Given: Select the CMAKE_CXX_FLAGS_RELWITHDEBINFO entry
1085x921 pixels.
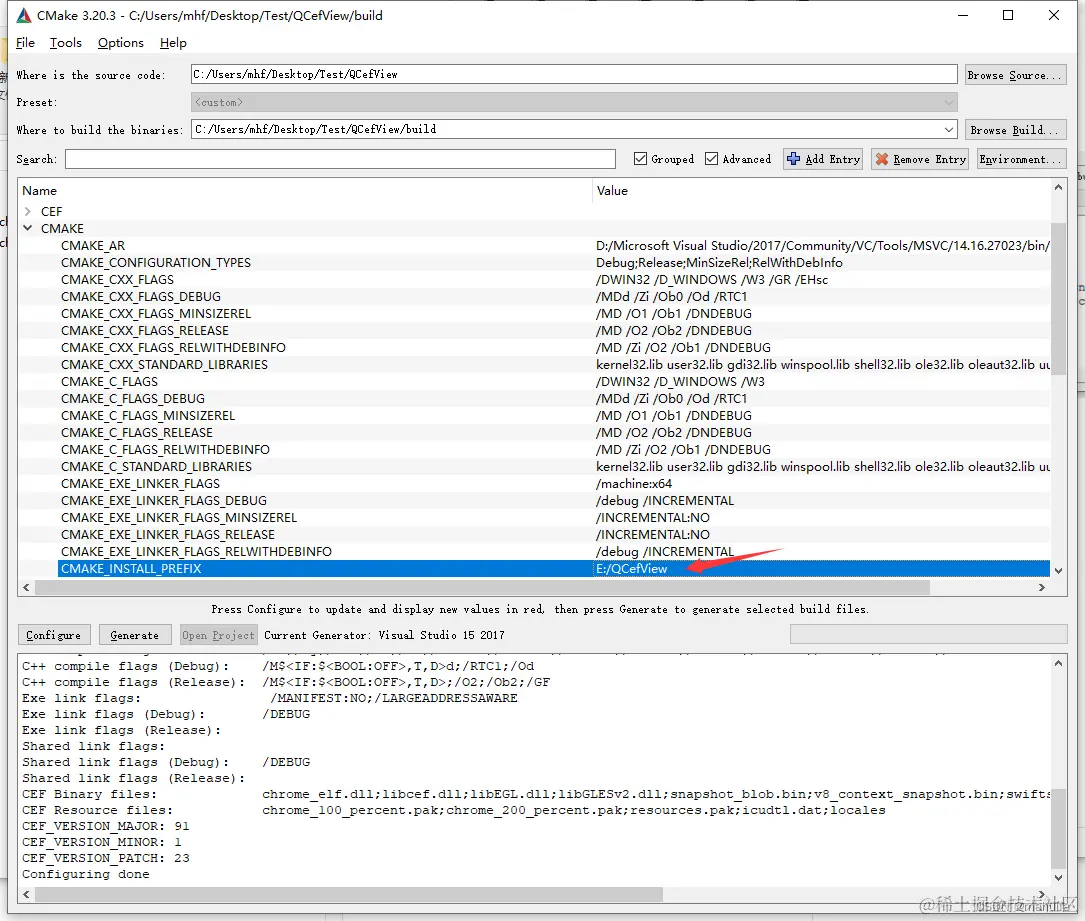Looking at the screenshot, I should 174,347.
